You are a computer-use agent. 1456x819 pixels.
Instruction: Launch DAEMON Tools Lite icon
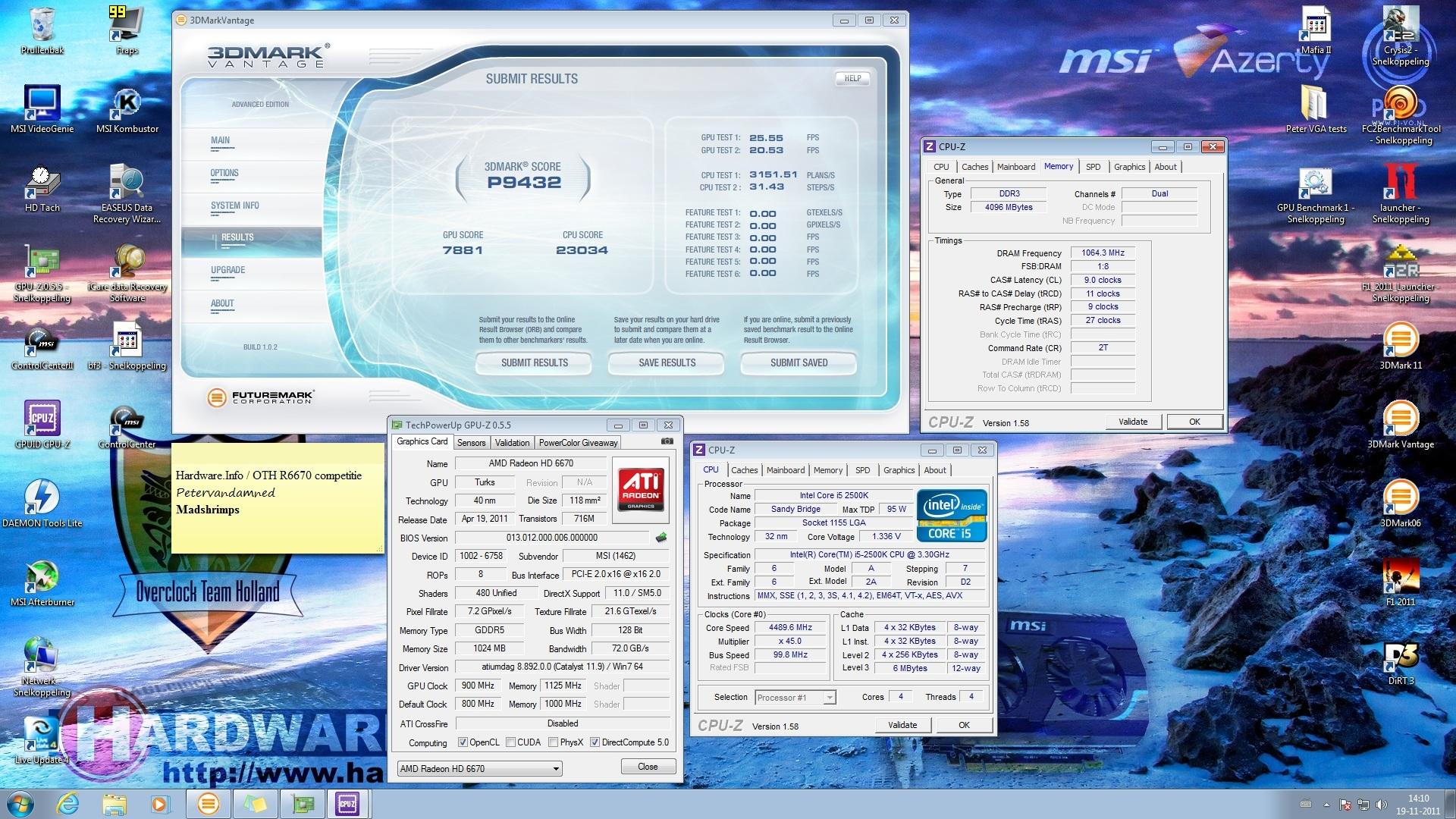tap(42, 504)
